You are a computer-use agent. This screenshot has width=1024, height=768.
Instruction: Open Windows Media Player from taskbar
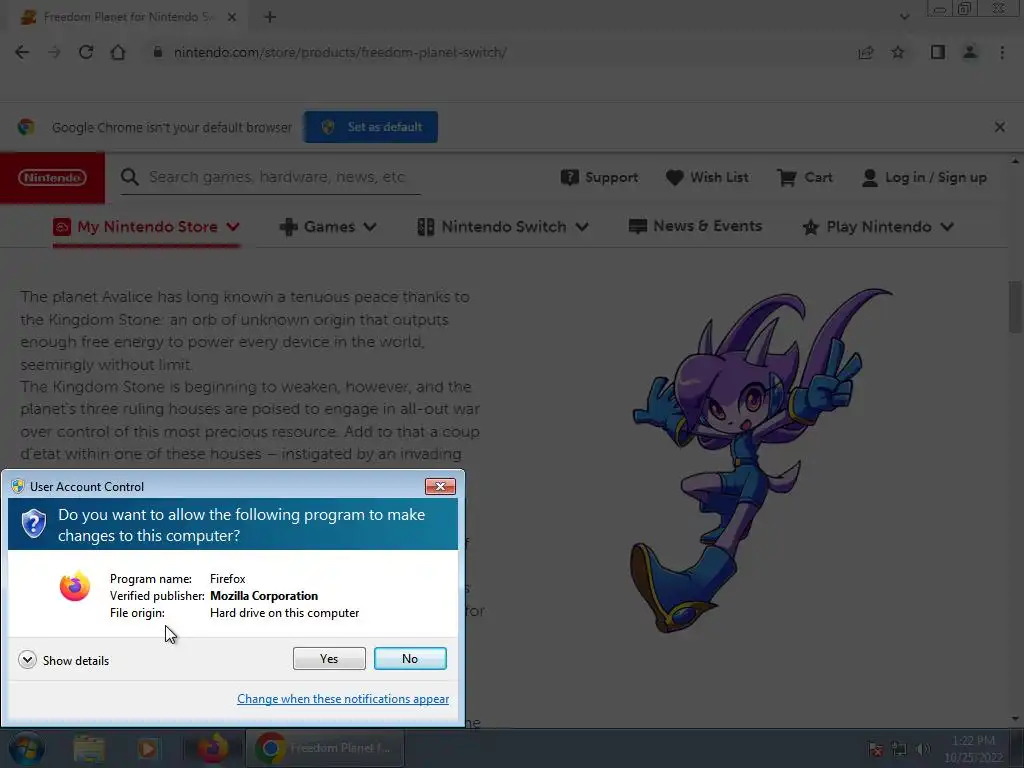(x=148, y=748)
